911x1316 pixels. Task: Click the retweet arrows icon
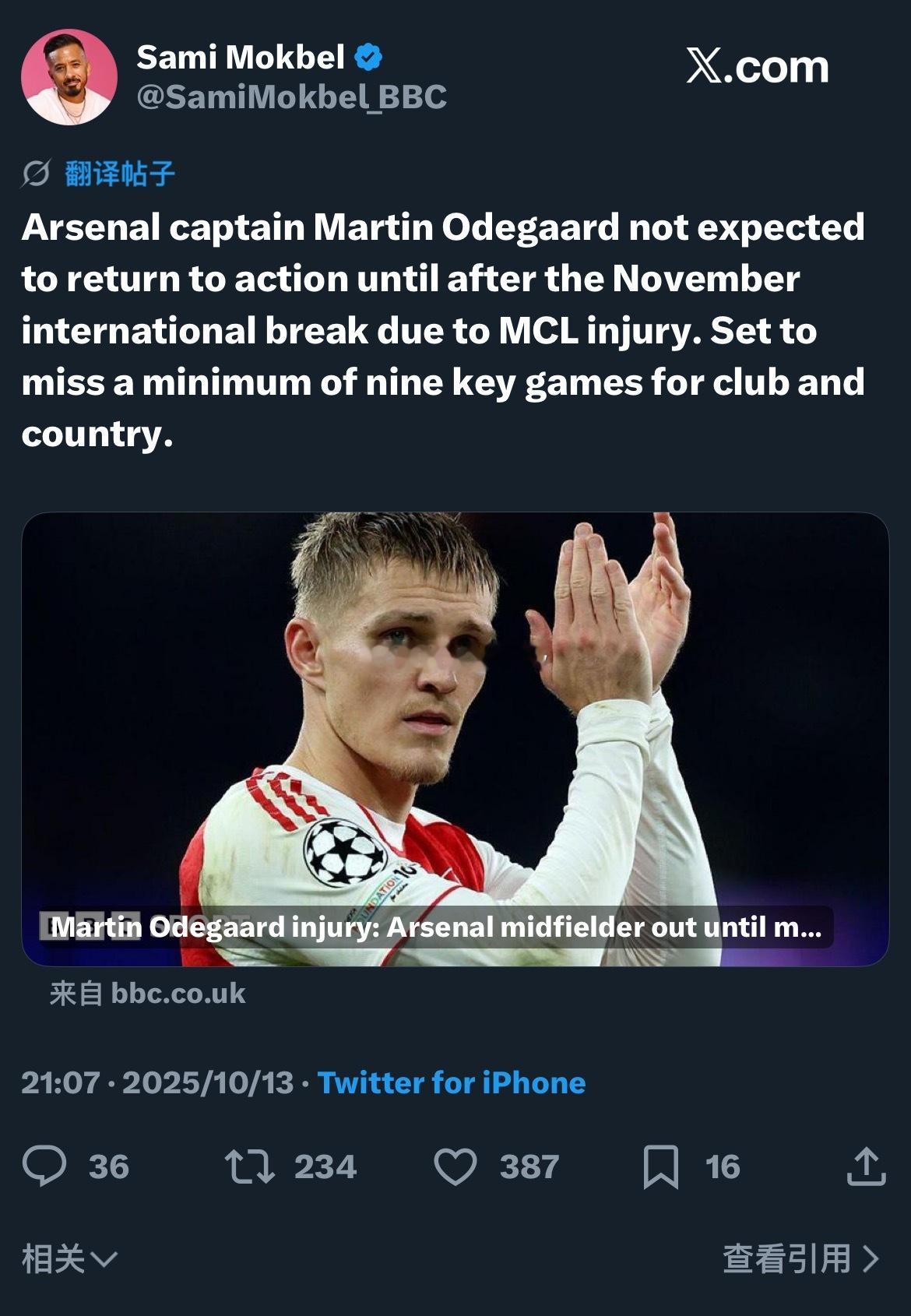pyautogui.click(x=249, y=1166)
